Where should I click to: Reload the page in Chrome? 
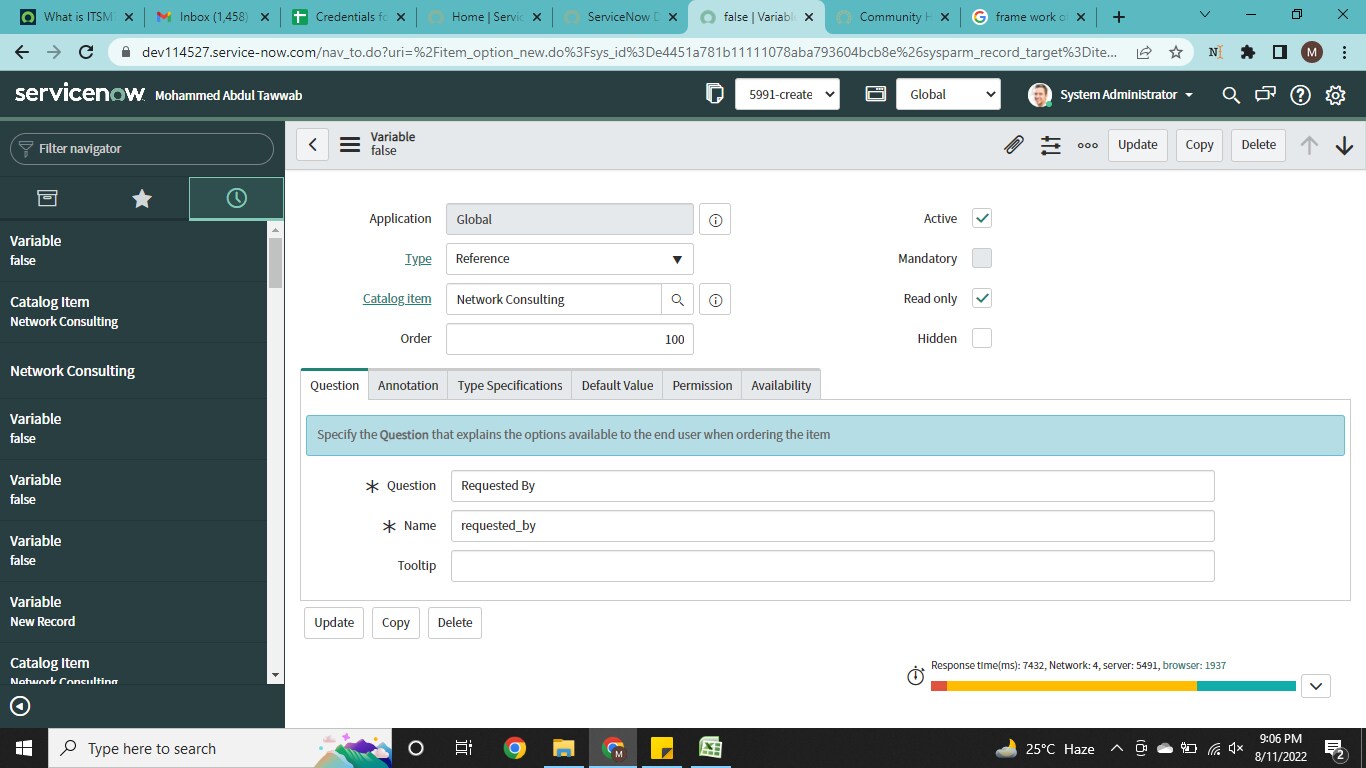[86, 52]
